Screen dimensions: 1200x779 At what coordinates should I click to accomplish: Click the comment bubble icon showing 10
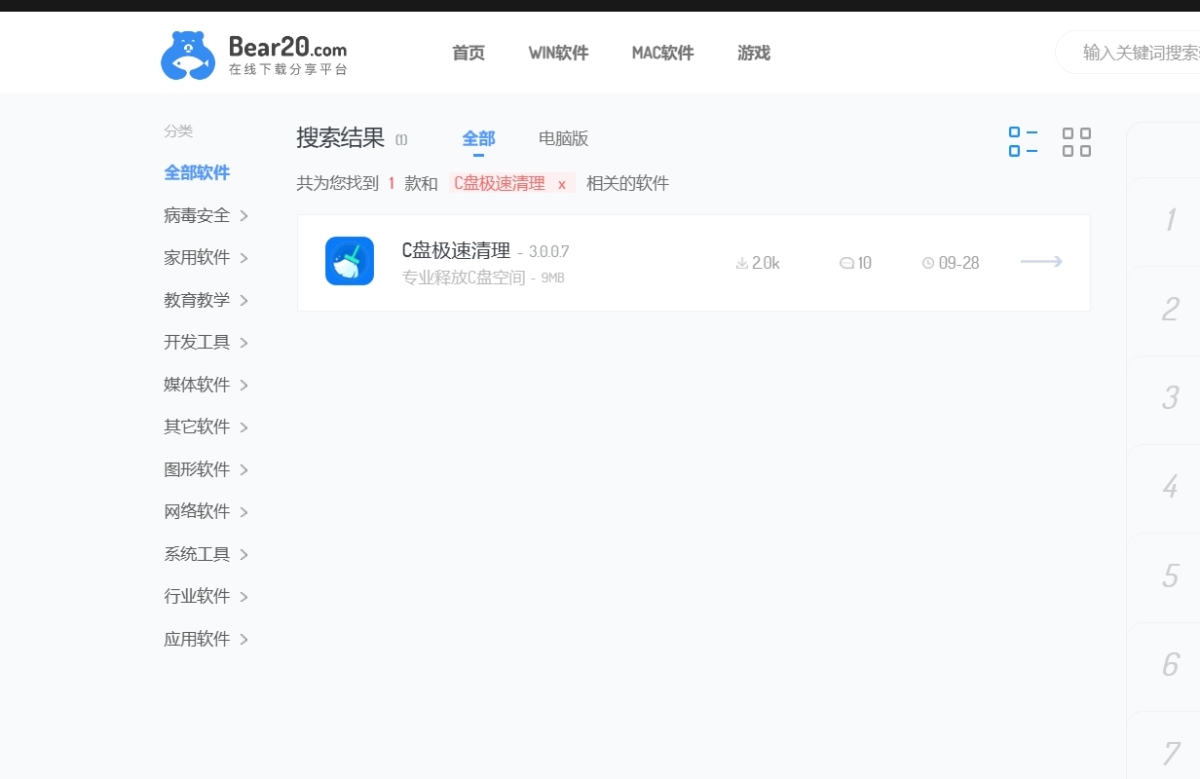(x=847, y=263)
